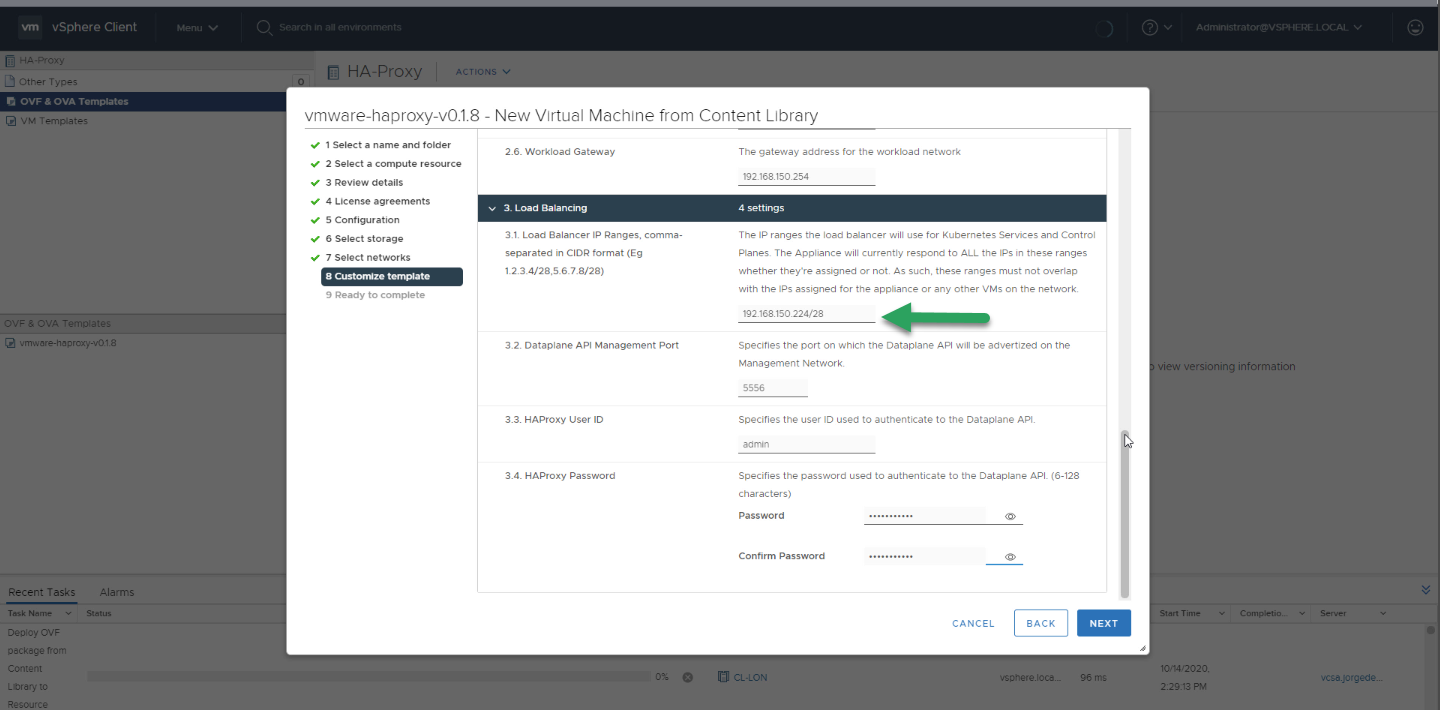Open the ACTIONS dropdown
This screenshot has height=710, width=1440.
(x=483, y=72)
